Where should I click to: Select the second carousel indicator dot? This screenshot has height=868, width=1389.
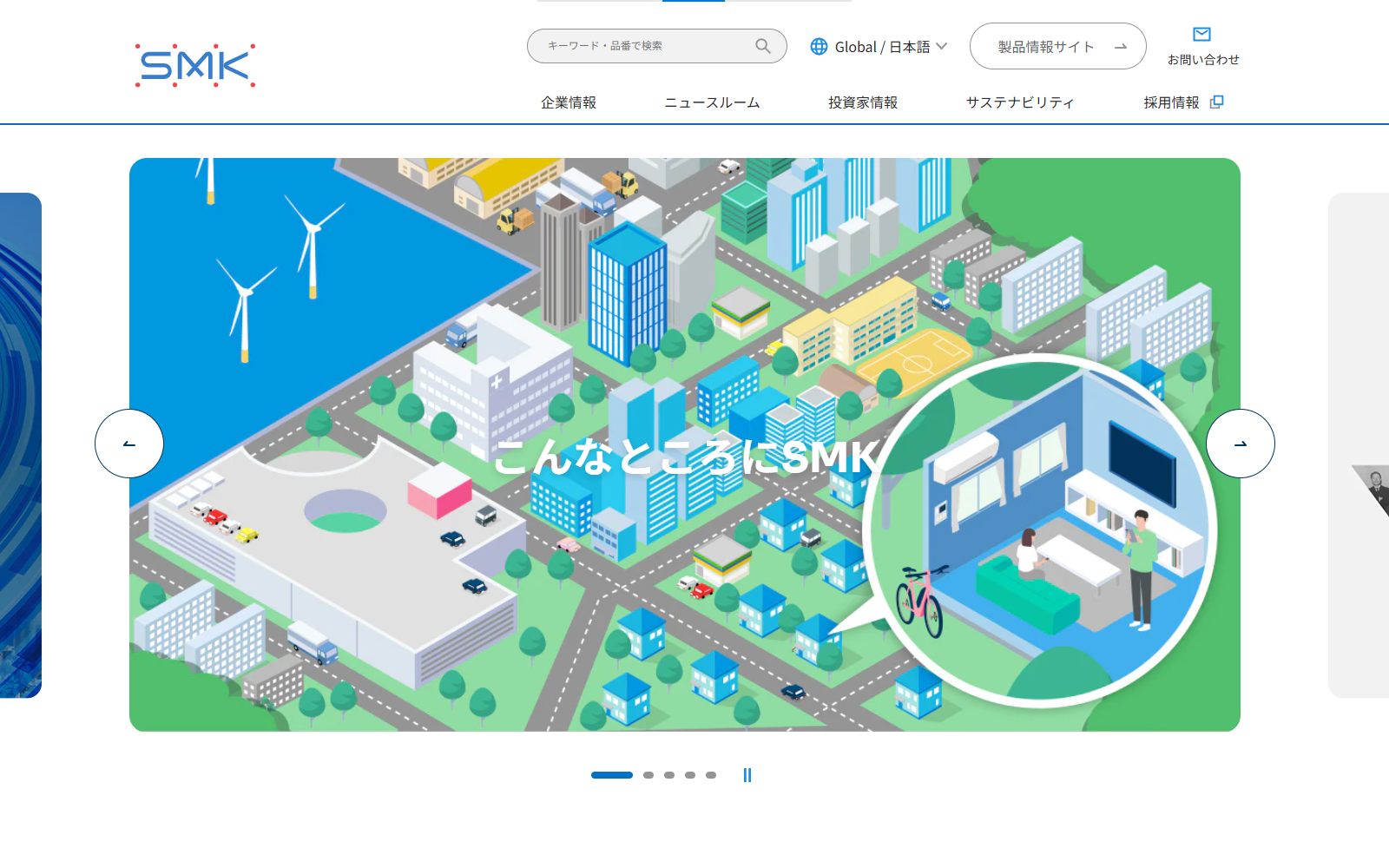pos(648,775)
